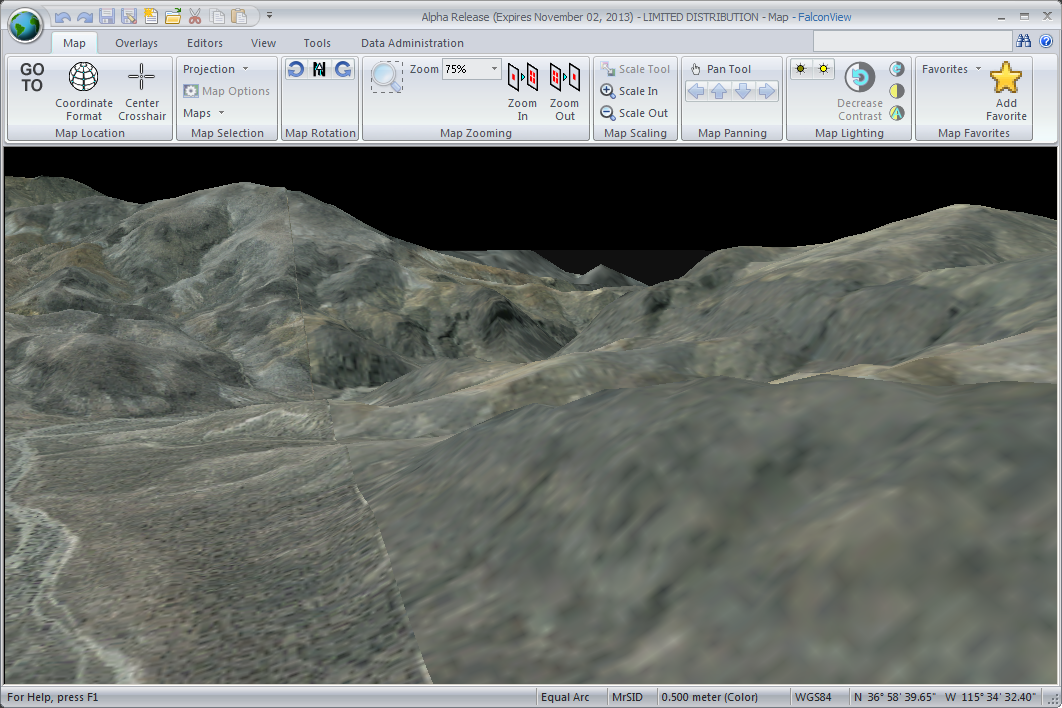Switch to the Overlays tab
The width and height of the screenshot is (1062, 708).
135,43
